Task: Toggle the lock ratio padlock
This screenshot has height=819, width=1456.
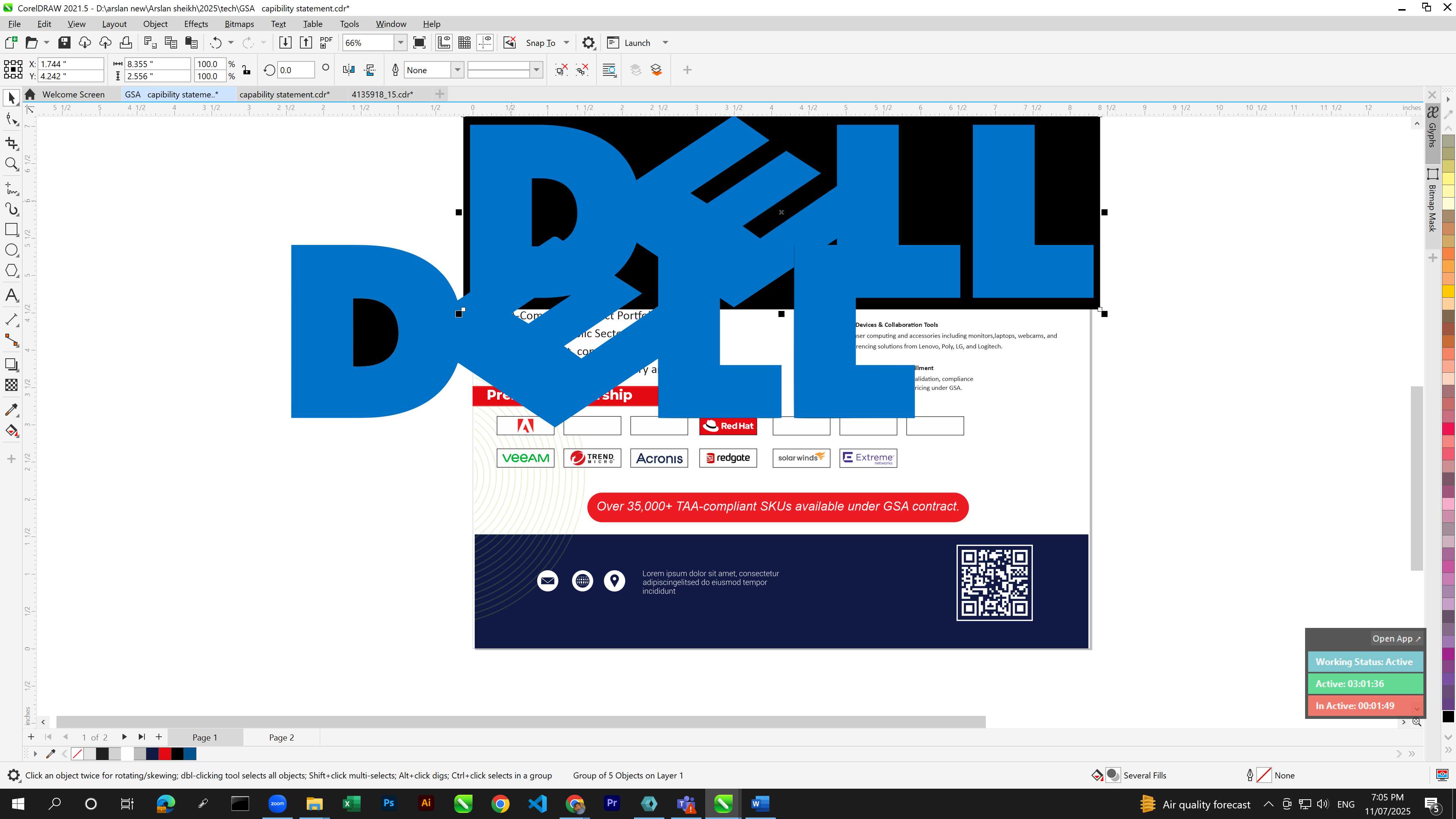Action: [246, 70]
